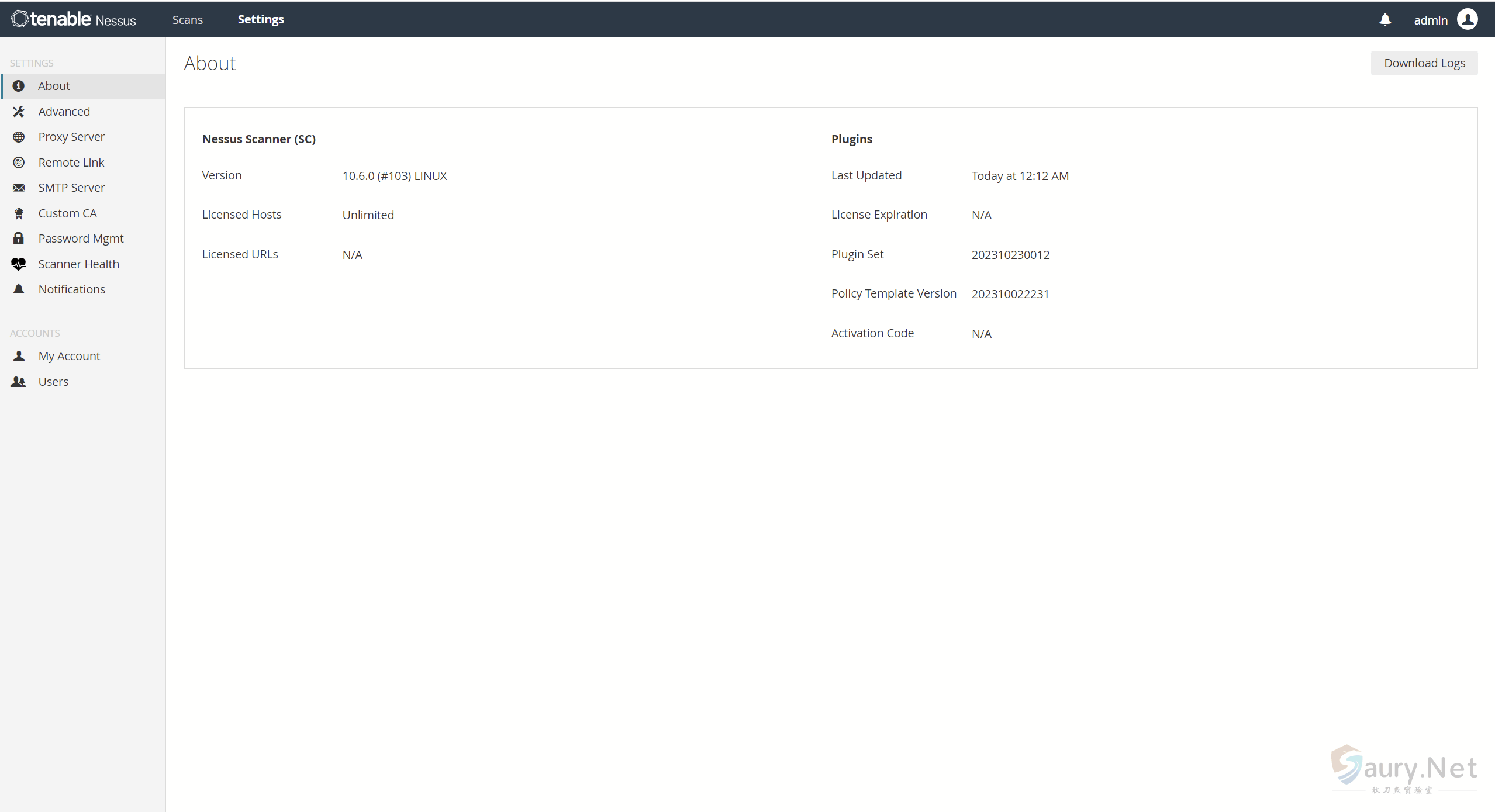Go to Proxy Server settings

pos(83,137)
